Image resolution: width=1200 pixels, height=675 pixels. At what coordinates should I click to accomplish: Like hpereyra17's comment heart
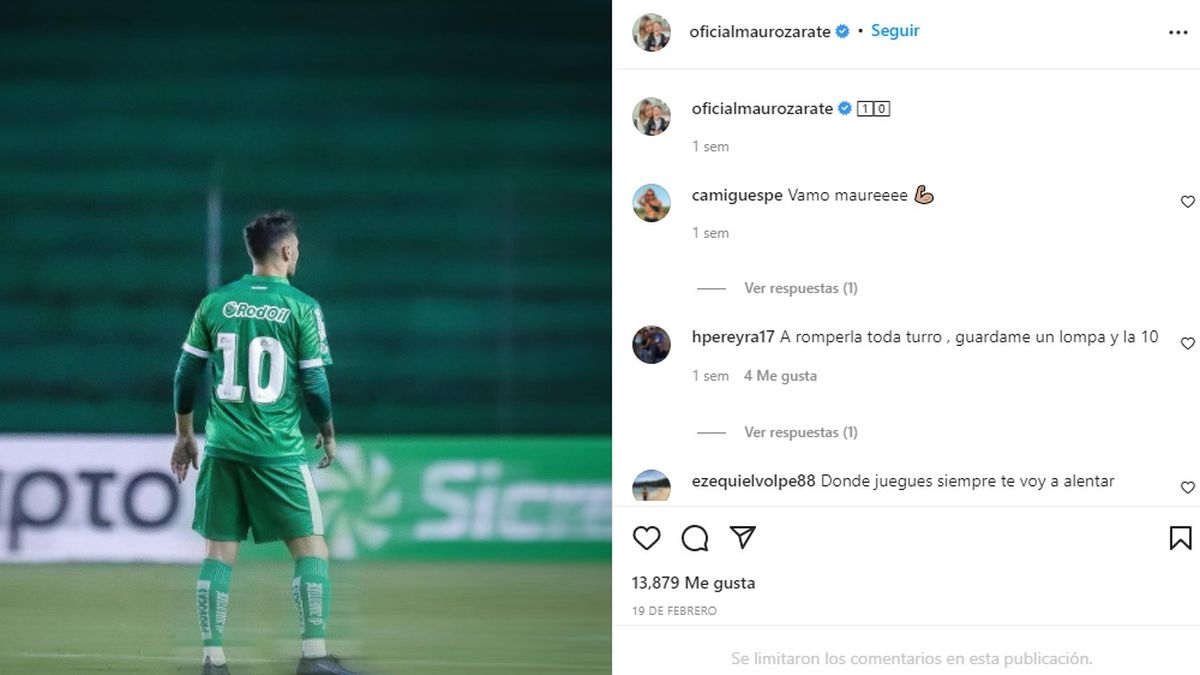click(x=1188, y=344)
